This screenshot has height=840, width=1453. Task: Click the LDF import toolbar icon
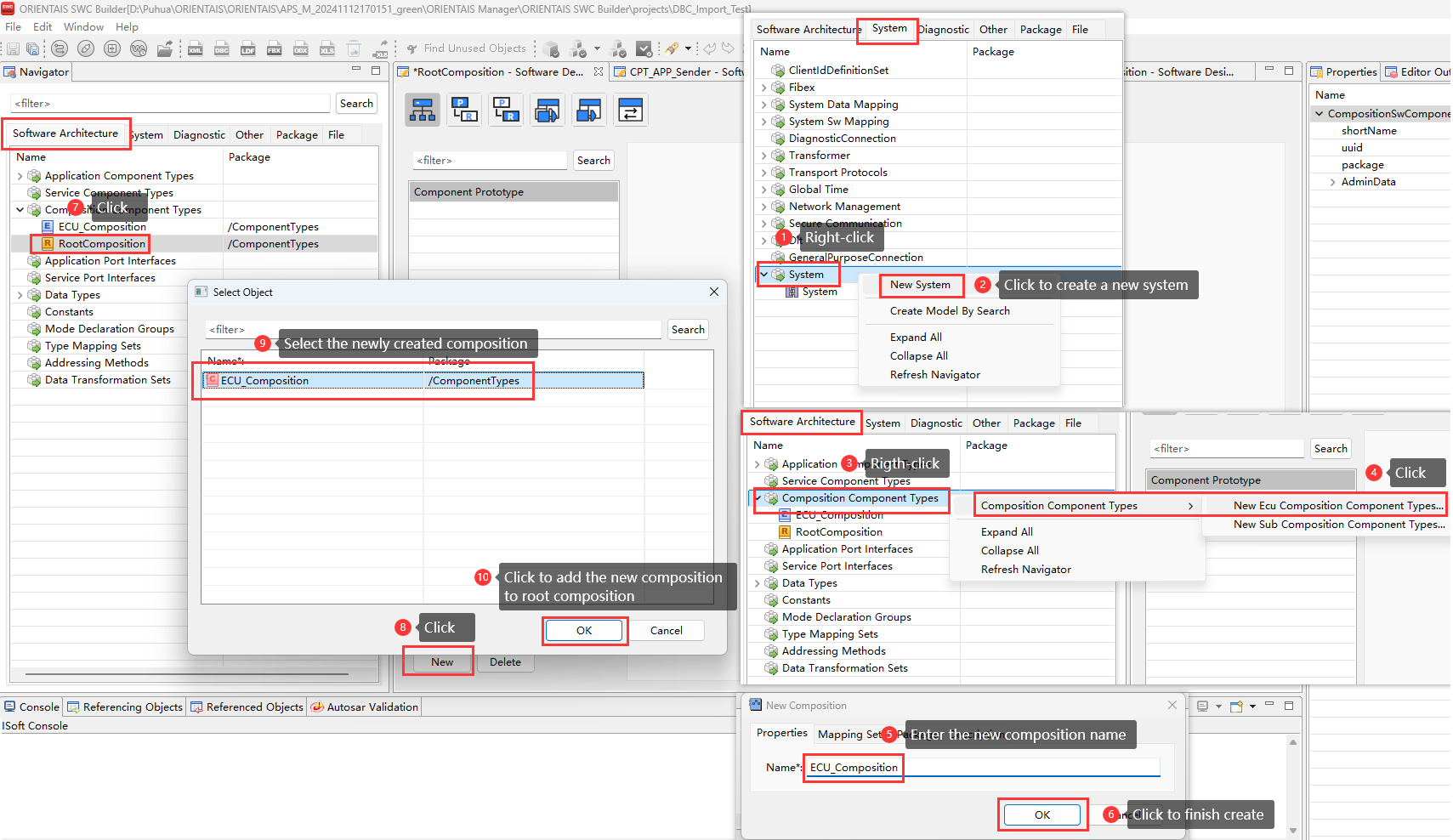[248, 49]
